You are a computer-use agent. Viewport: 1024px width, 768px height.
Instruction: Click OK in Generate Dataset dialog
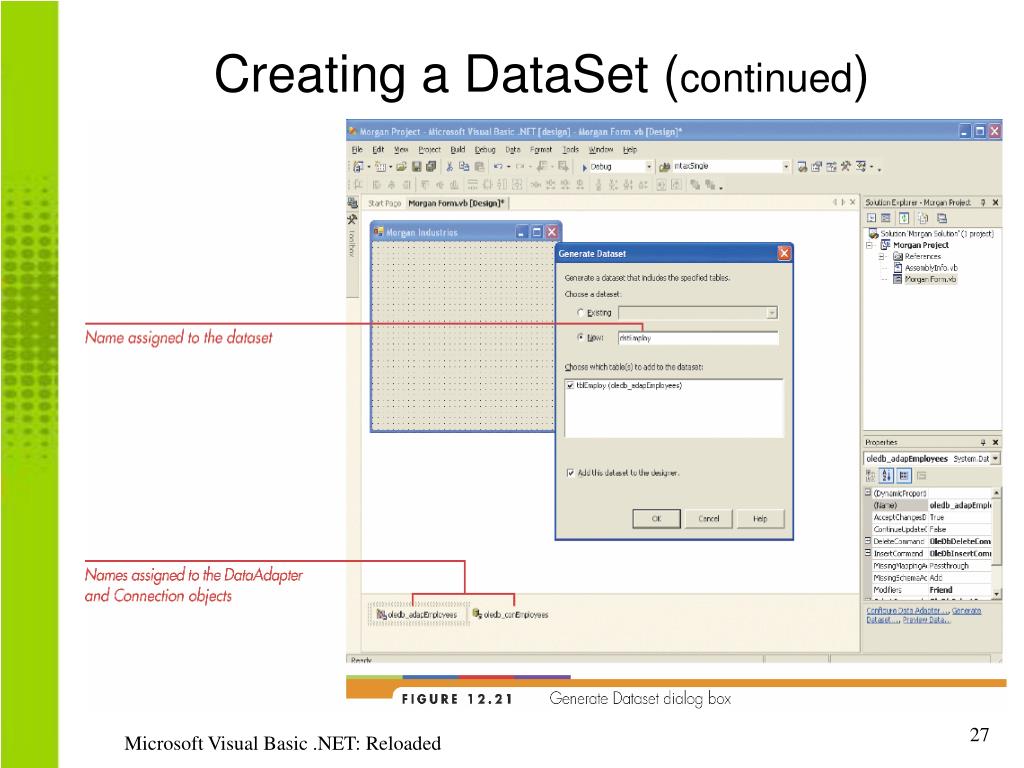tap(656, 519)
